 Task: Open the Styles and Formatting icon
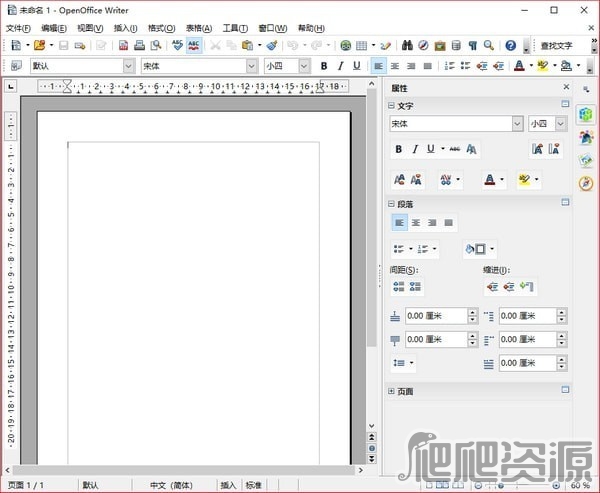click(16, 66)
